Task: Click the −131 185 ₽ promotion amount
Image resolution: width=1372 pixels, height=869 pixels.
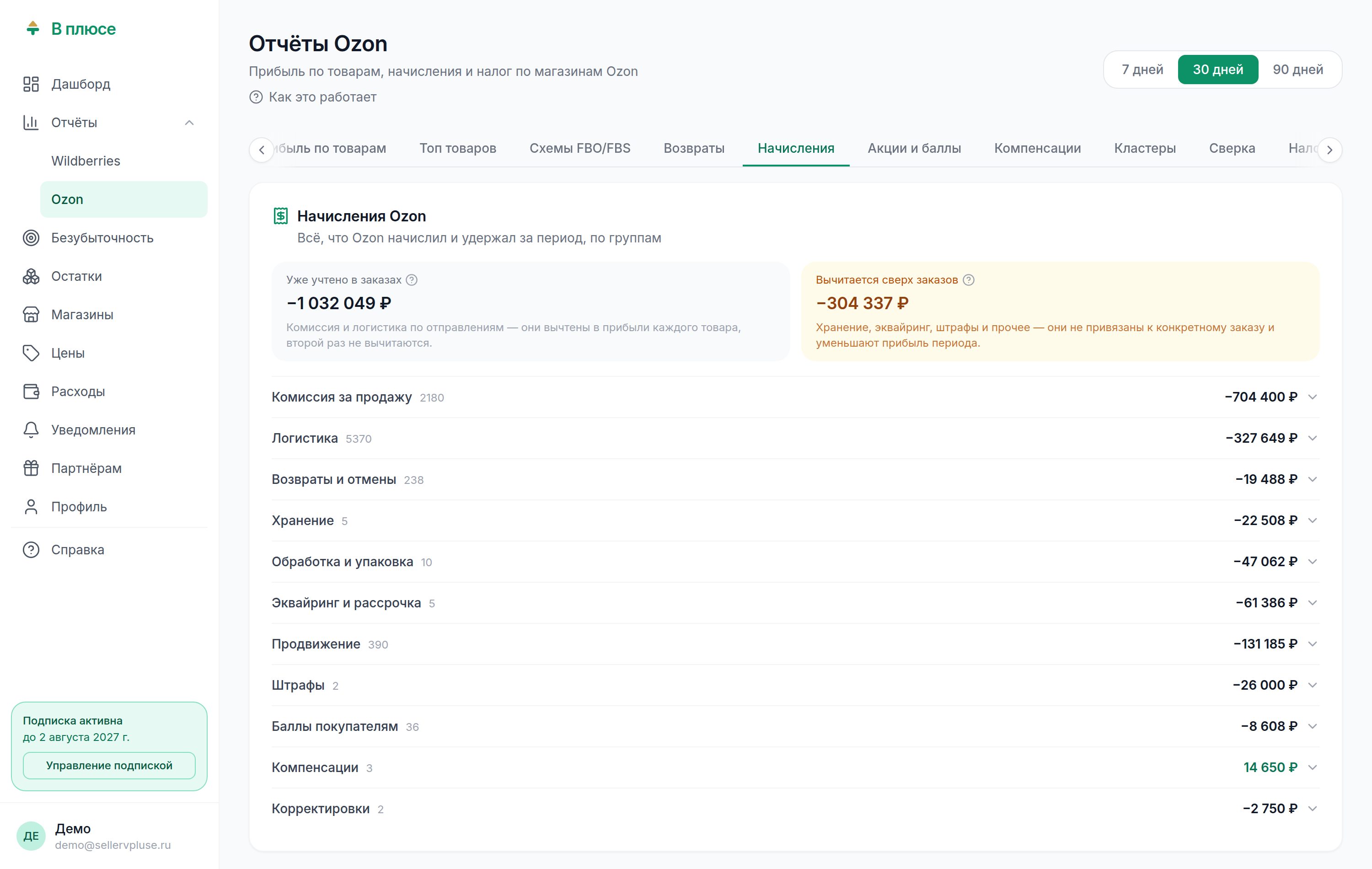Action: coord(1265,644)
